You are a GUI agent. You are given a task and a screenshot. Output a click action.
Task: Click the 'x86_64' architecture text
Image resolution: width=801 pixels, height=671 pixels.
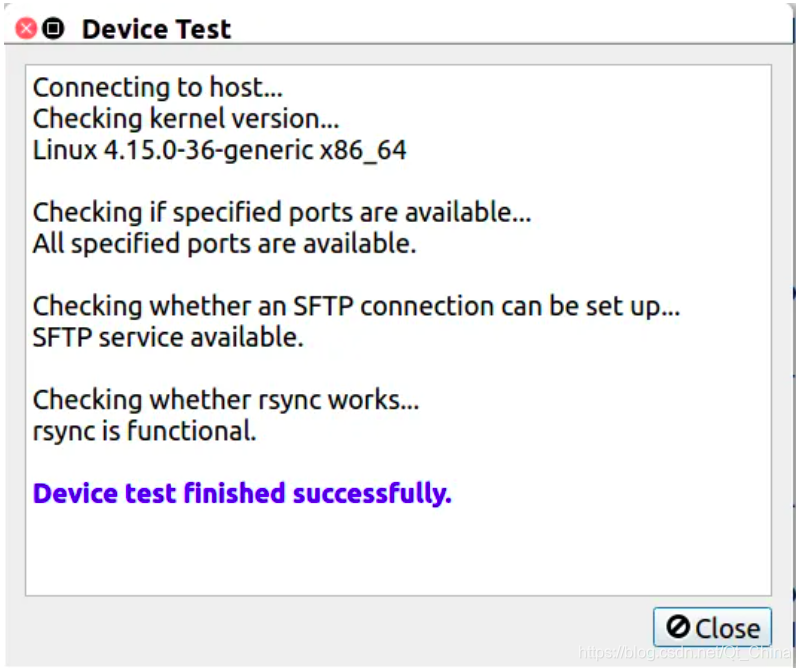(x=363, y=151)
